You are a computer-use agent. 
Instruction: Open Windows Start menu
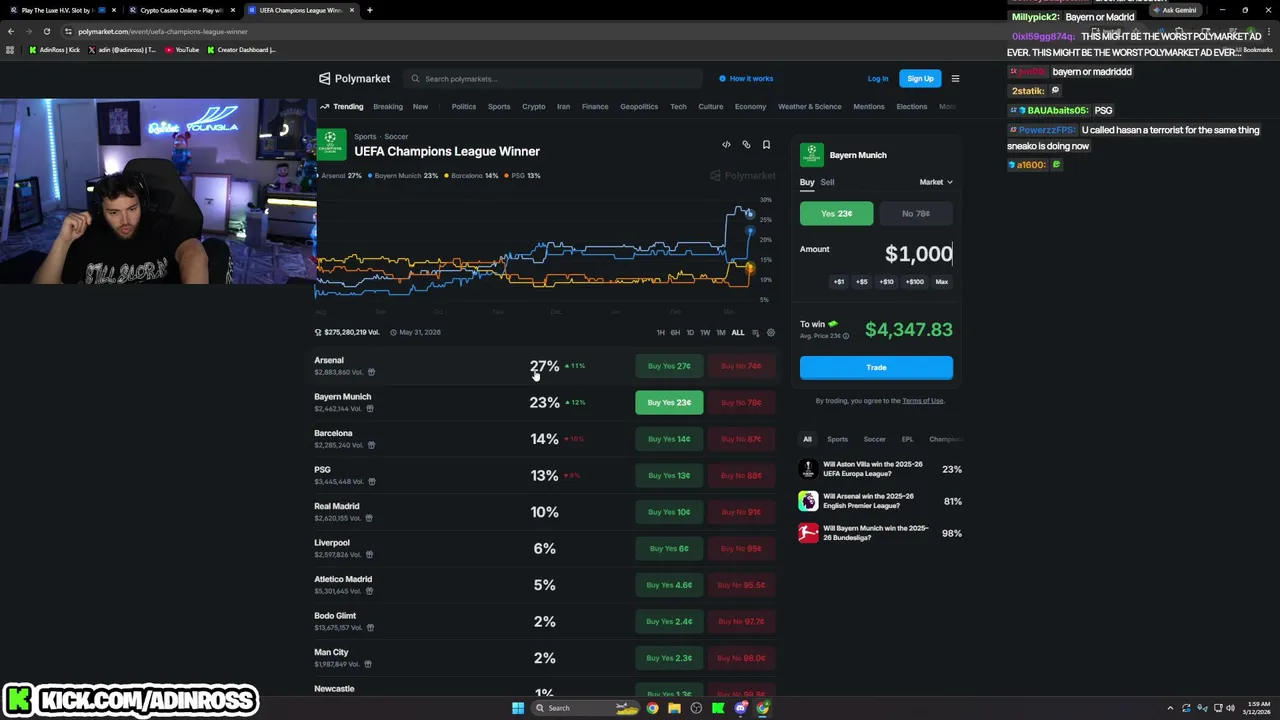pyautogui.click(x=518, y=708)
